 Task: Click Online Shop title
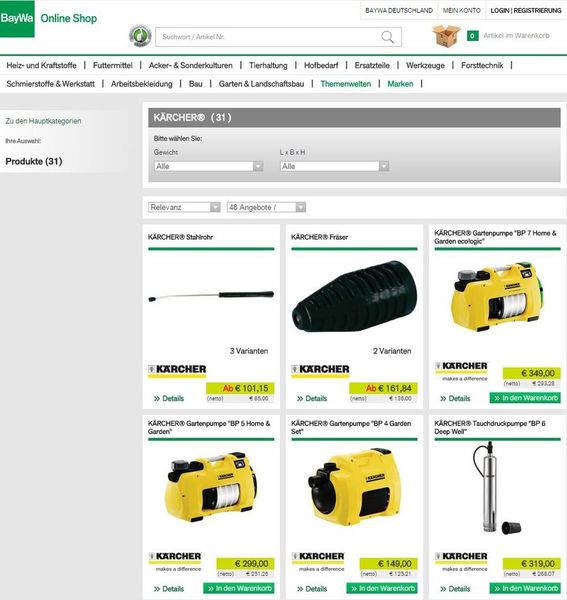pyautogui.click(x=69, y=18)
